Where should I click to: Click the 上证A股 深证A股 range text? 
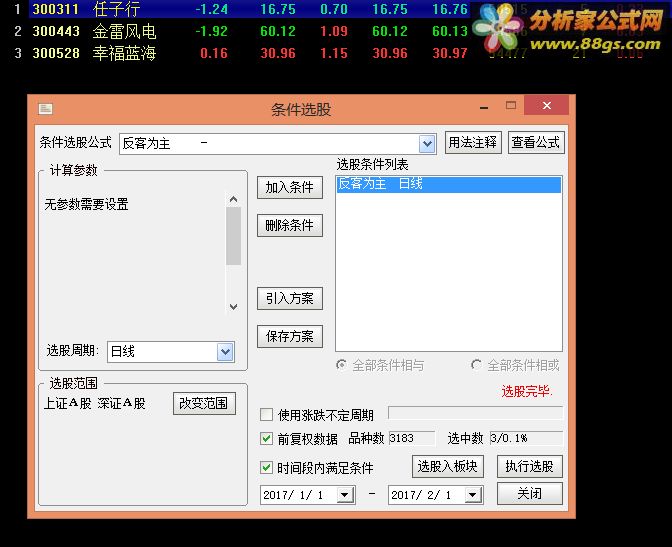tap(95, 404)
